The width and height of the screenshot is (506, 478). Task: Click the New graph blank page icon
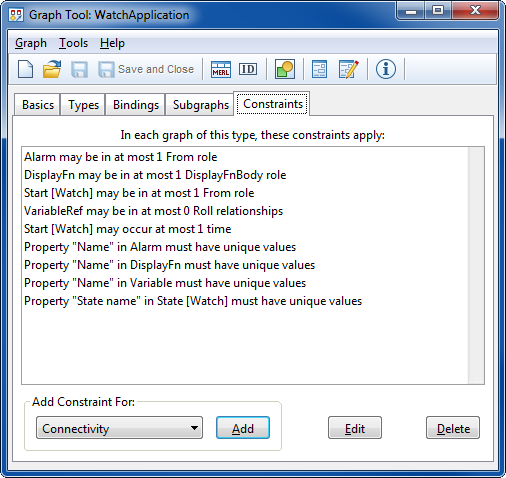coord(25,69)
